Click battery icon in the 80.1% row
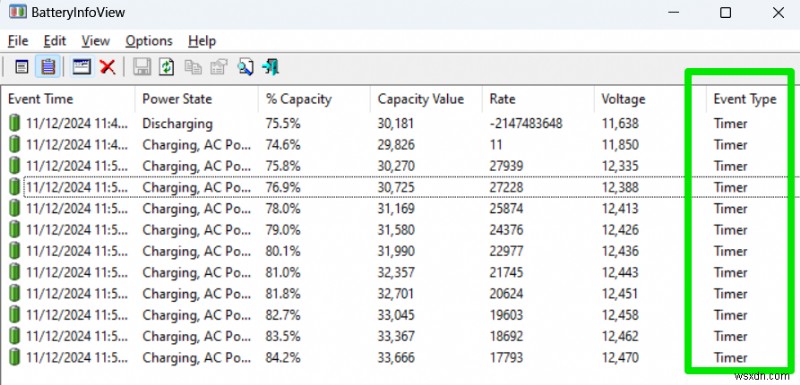The width and height of the screenshot is (800, 385). 15,251
